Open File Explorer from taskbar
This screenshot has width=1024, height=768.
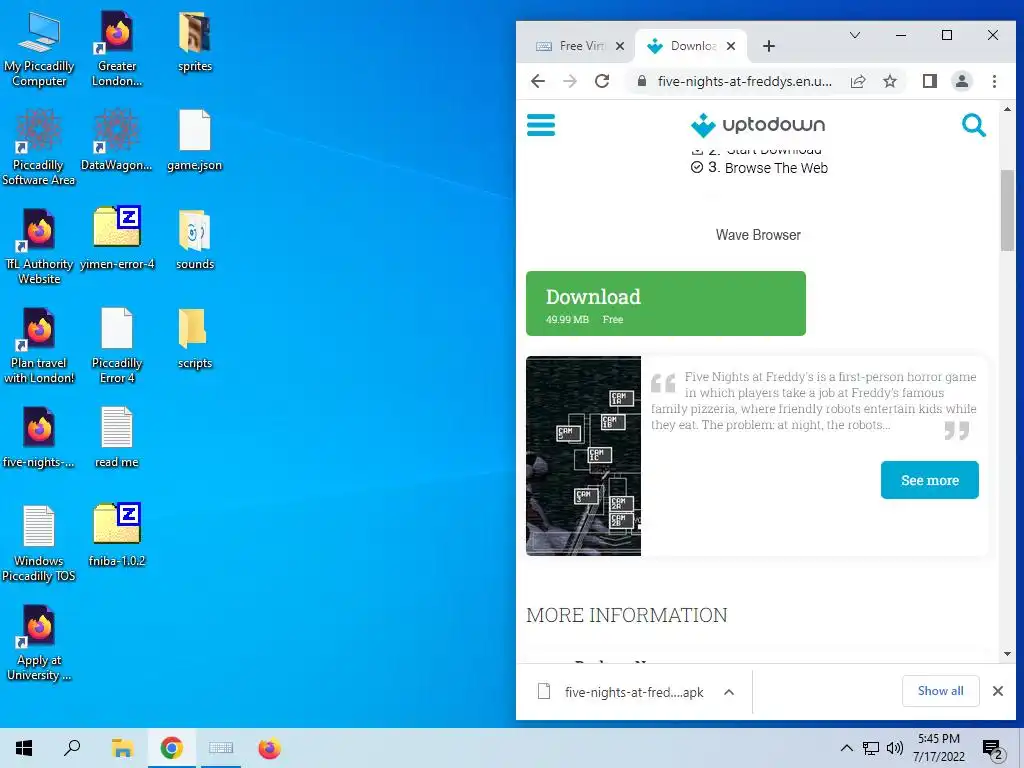coord(122,748)
